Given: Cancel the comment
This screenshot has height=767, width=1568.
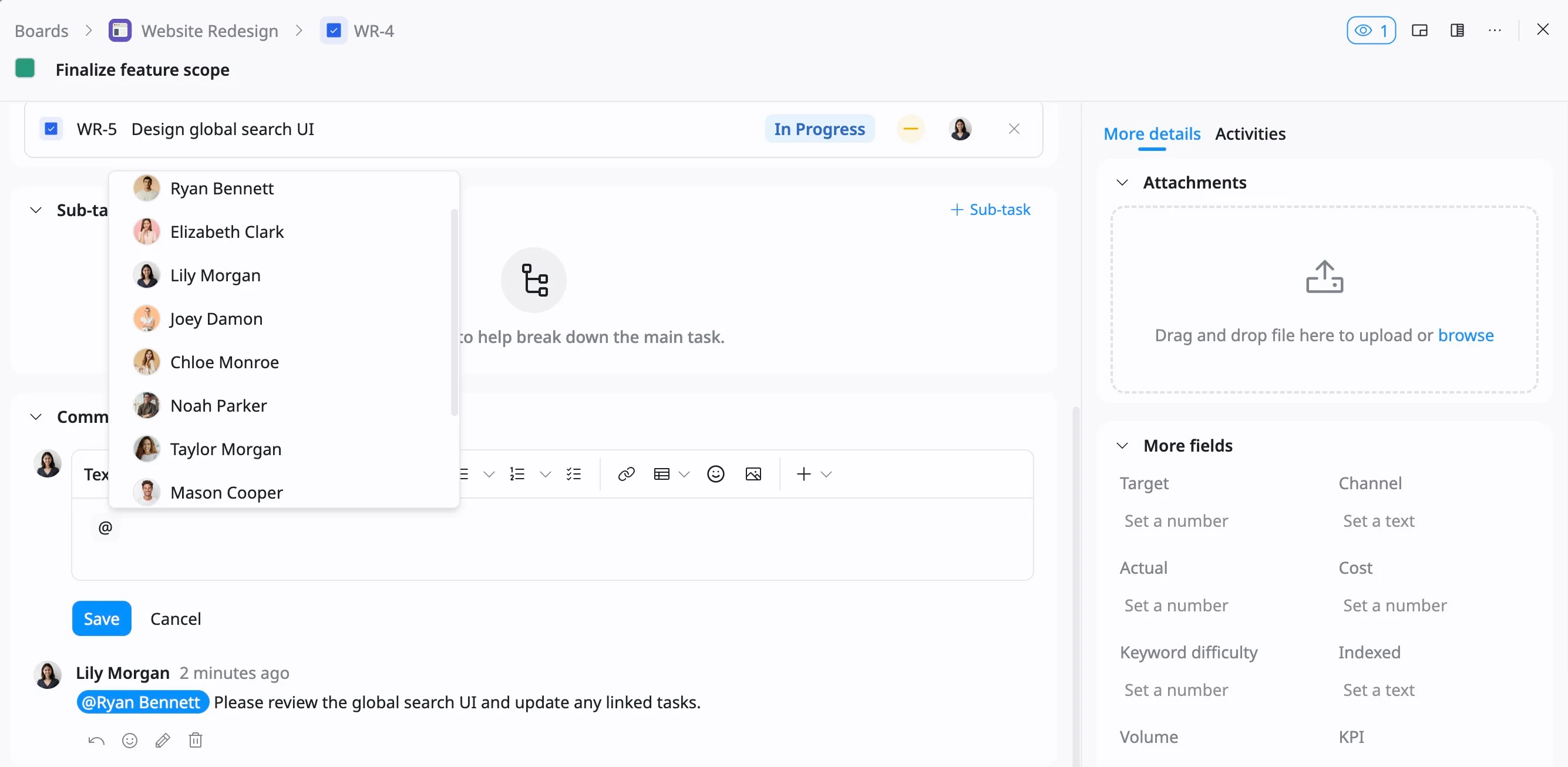Looking at the screenshot, I should pyautogui.click(x=176, y=618).
